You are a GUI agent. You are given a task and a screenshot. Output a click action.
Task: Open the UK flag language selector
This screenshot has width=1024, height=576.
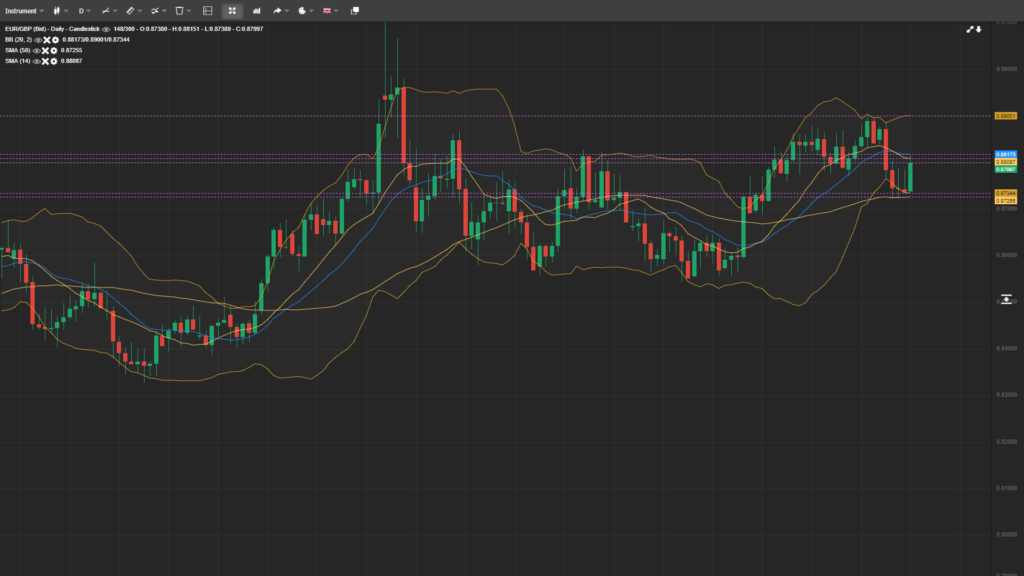click(x=327, y=10)
